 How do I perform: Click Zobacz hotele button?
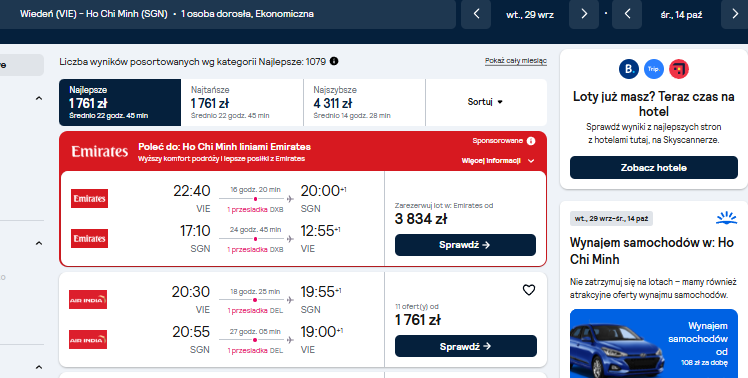point(654,168)
